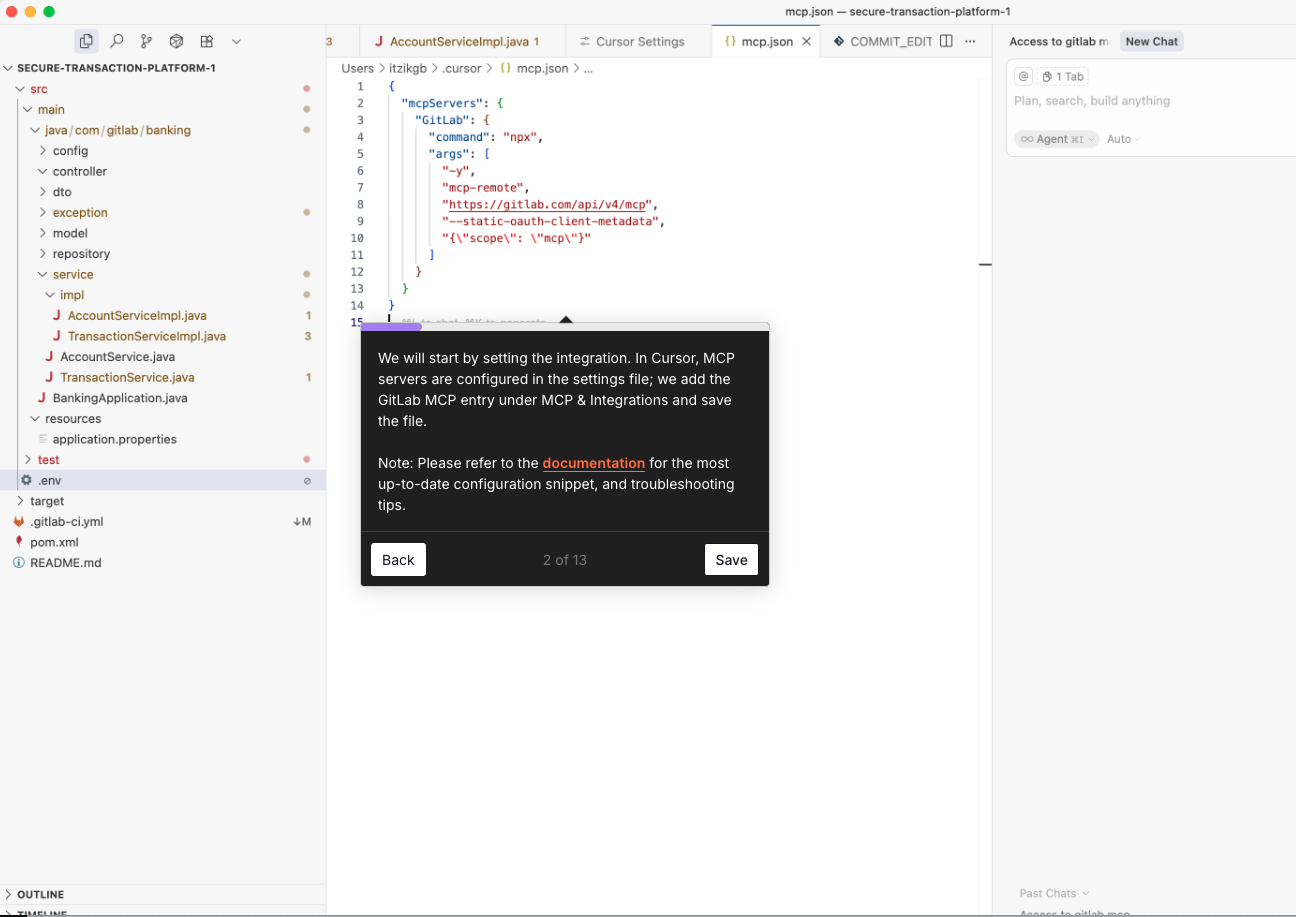The width and height of the screenshot is (1296, 917).
Task: Click Users in the breadcrumb path
Action: click(x=357, y=69)
